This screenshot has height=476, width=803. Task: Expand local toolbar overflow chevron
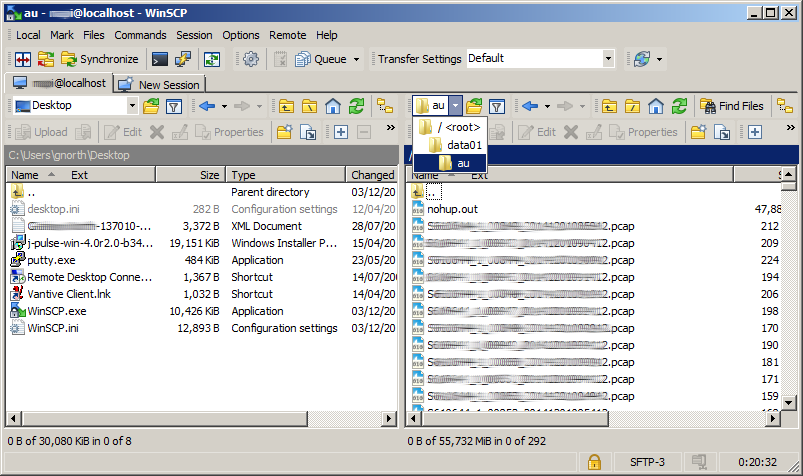tap(391, 127)
